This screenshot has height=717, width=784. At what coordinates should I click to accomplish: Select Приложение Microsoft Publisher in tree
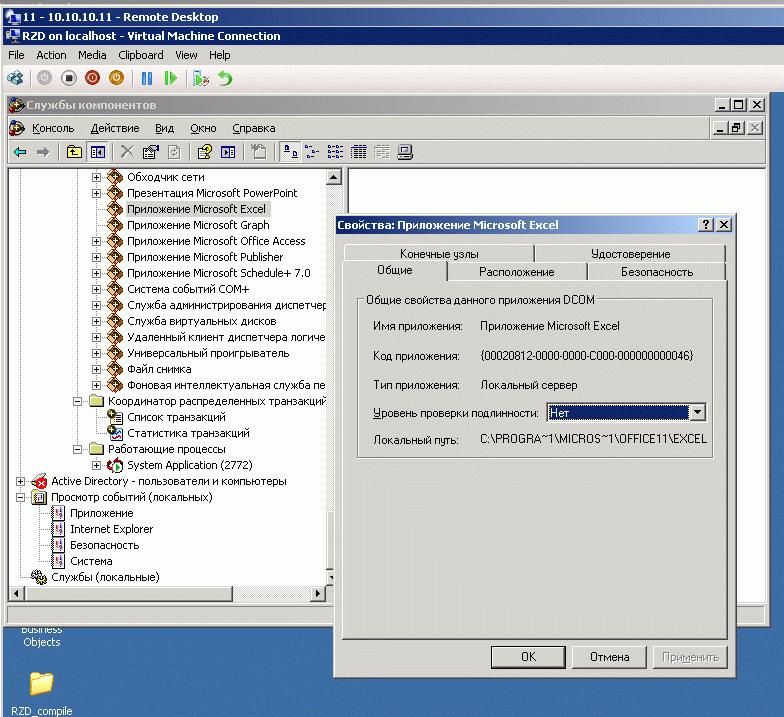[x=205, y=257]
